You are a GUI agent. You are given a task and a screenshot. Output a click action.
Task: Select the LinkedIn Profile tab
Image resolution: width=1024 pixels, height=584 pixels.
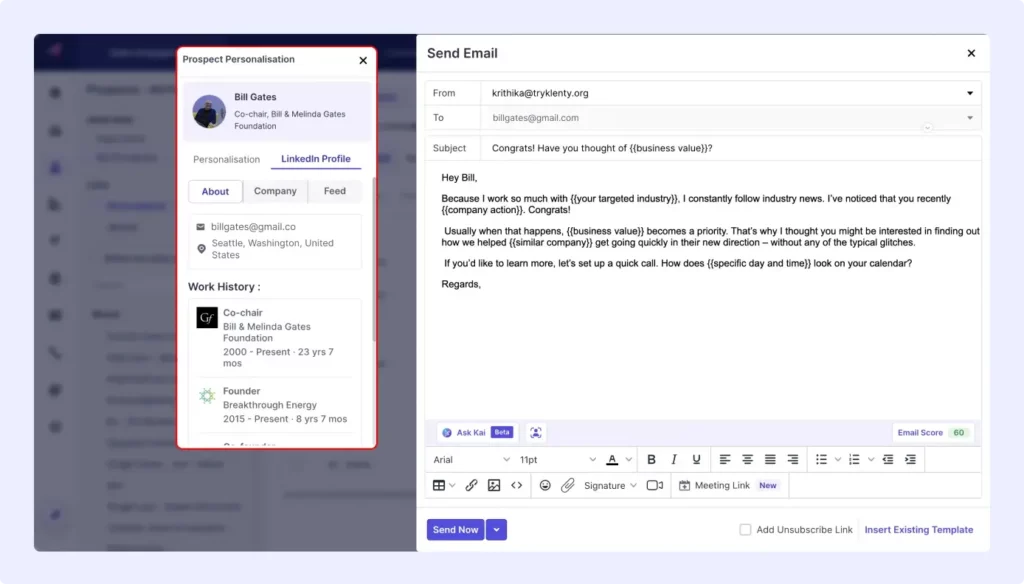tap(315, 159)
